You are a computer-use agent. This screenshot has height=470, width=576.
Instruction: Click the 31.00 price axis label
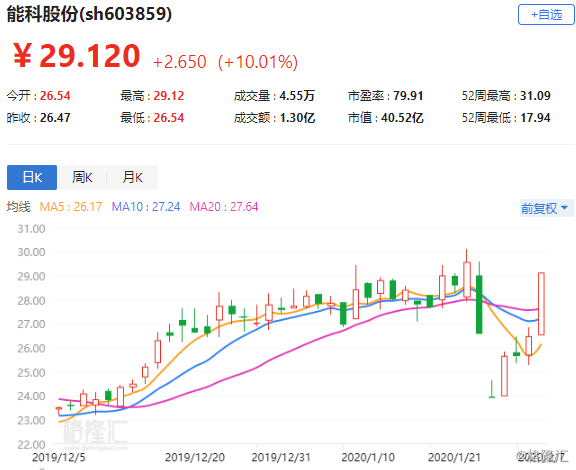click(31, 229)
